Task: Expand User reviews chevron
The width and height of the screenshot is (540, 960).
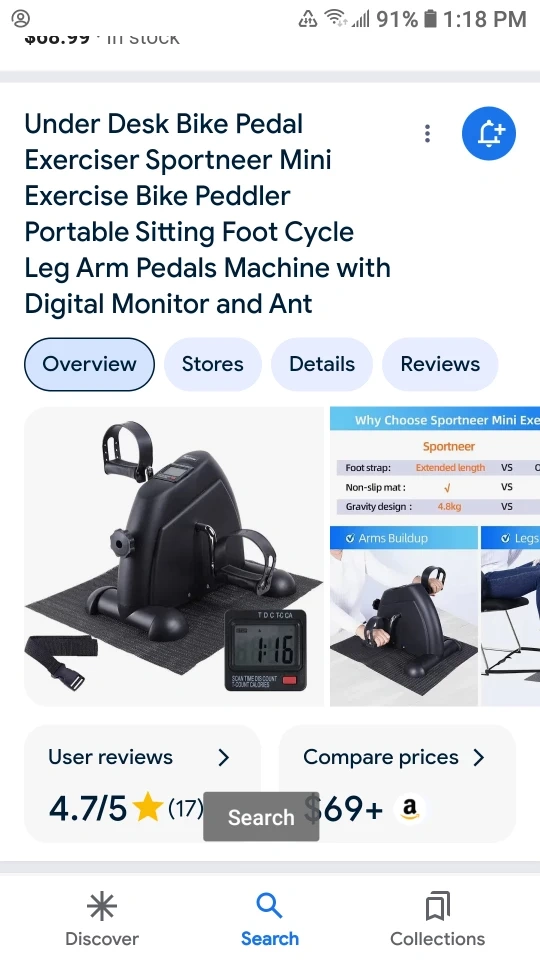Action: pos(224,758)
